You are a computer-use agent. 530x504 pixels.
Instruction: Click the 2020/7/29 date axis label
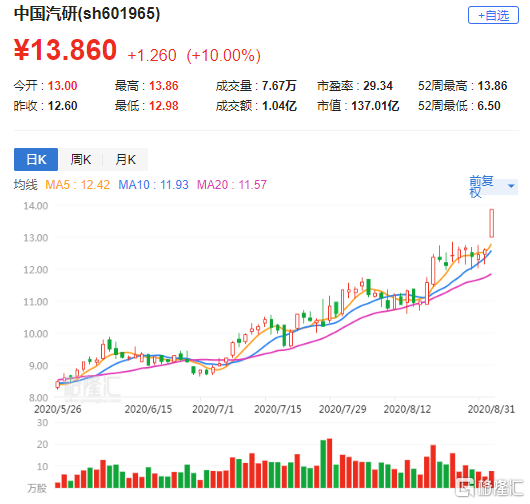tap(342, 409)
